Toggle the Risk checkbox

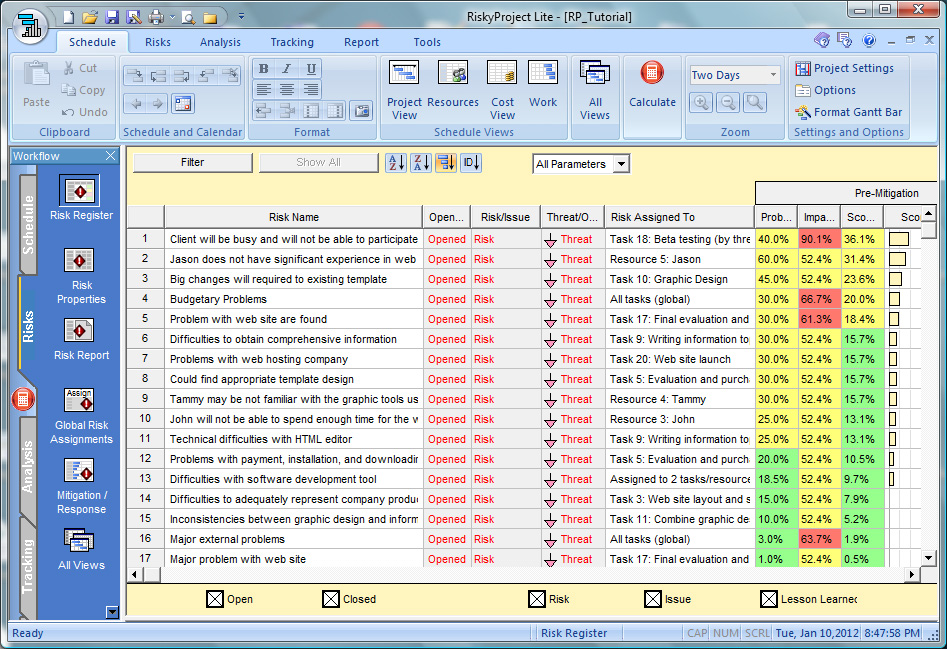click(537, 599)
